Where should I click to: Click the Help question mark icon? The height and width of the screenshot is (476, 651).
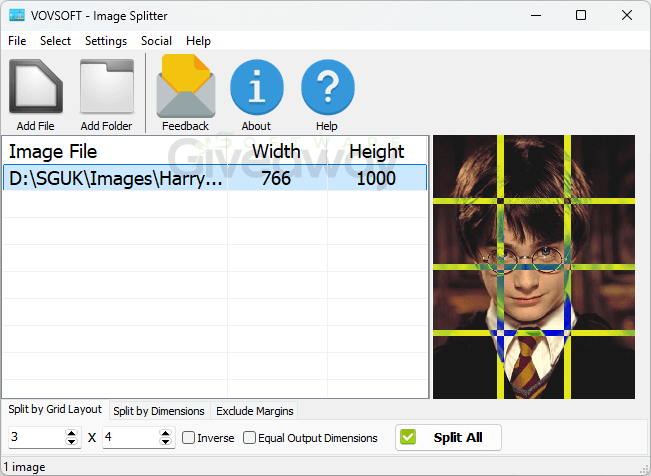click(328, 87)
